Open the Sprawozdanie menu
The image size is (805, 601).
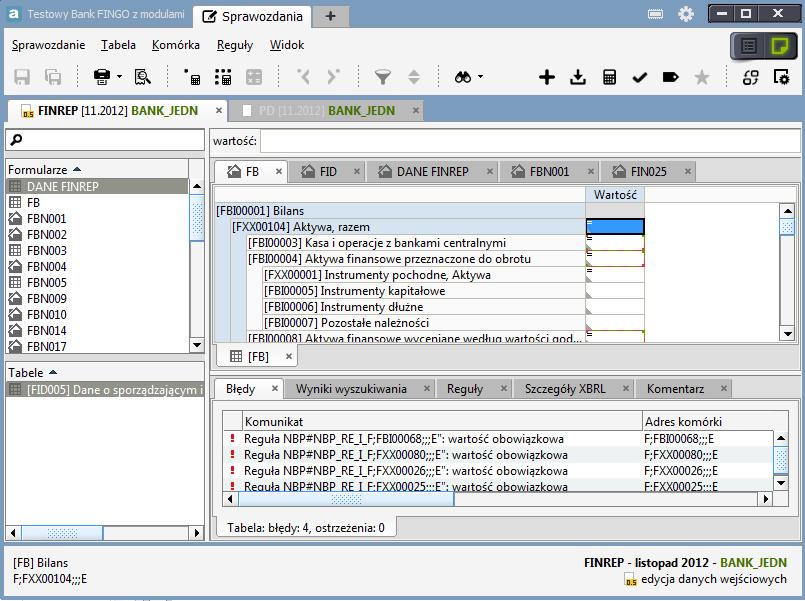click(48, 45)
